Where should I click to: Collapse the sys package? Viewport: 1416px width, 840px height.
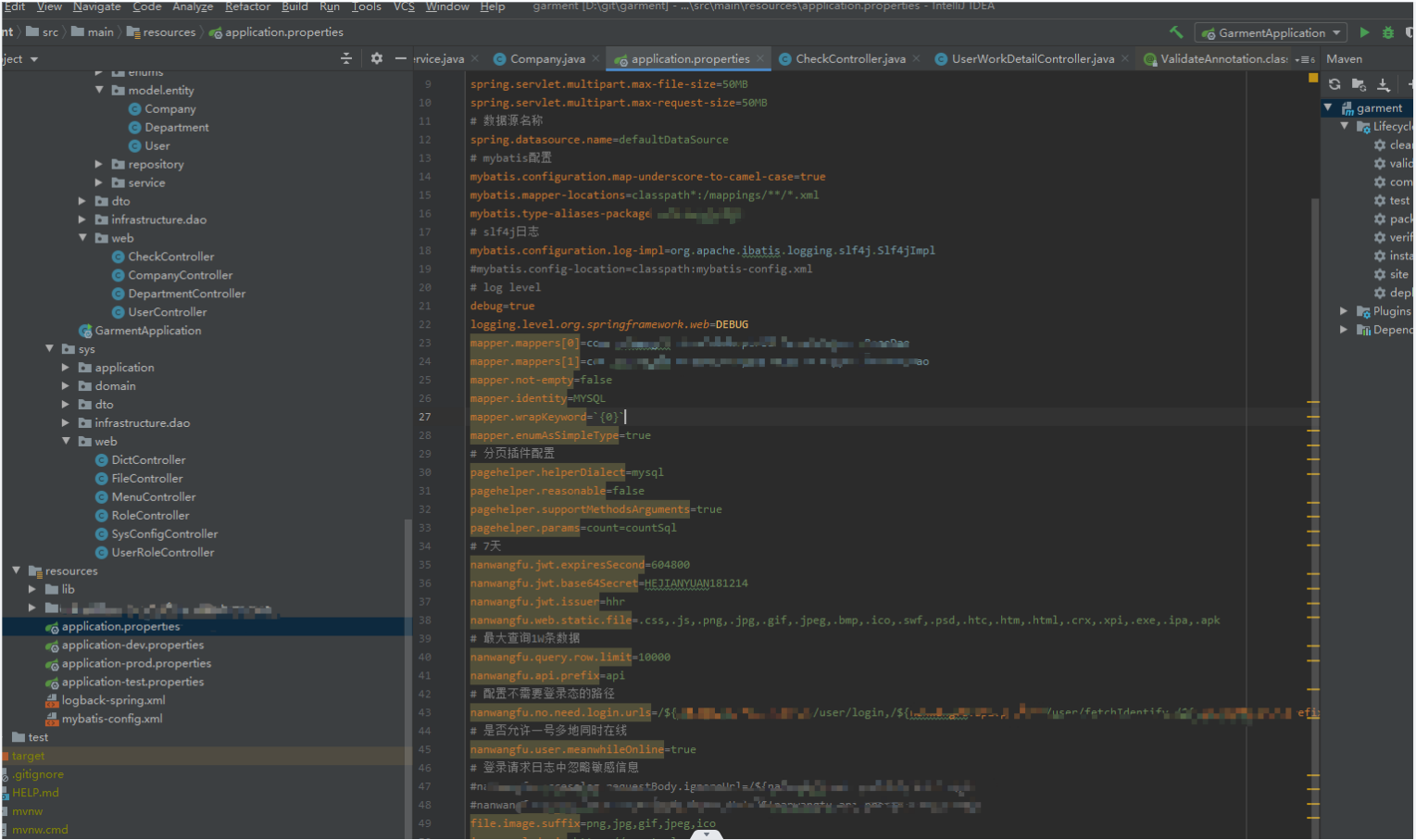coord(49,349)
